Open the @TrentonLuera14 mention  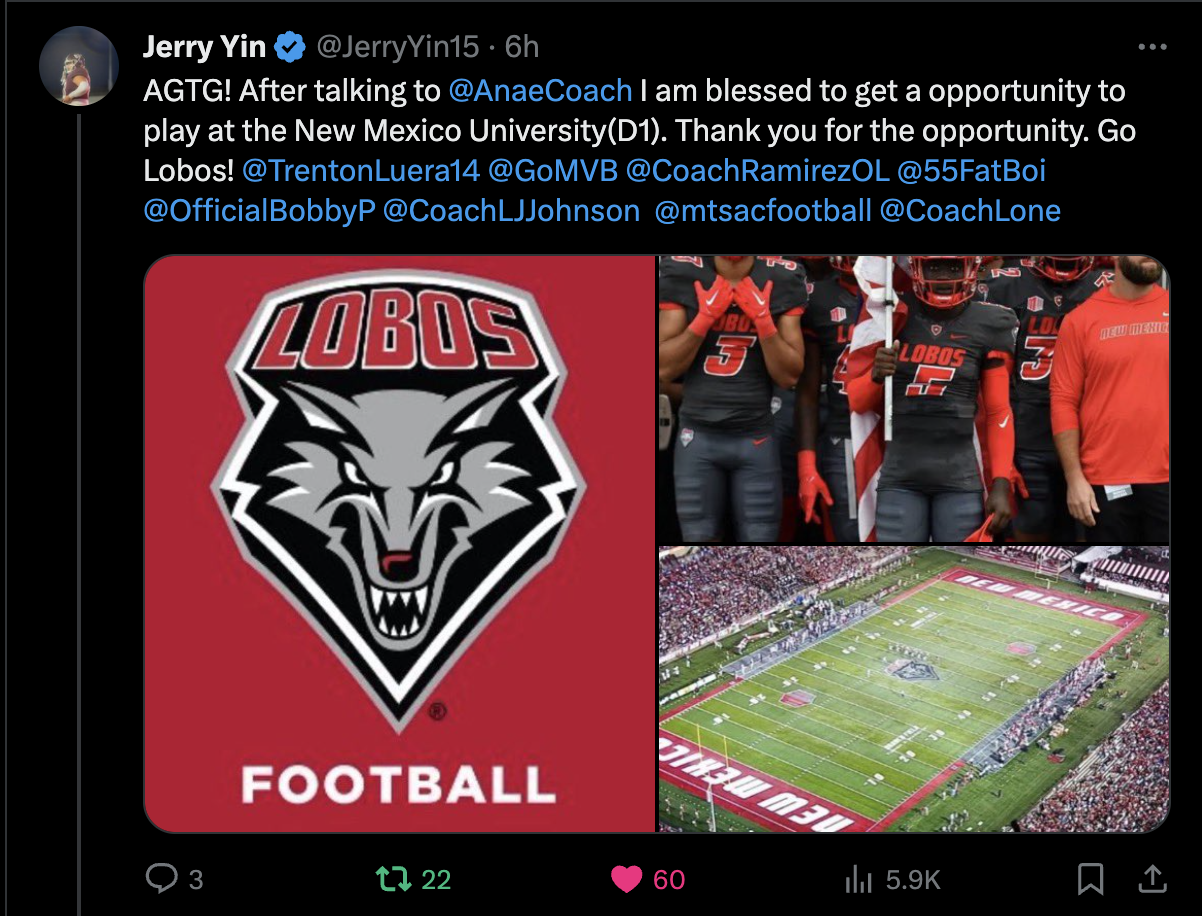(361, 171)
